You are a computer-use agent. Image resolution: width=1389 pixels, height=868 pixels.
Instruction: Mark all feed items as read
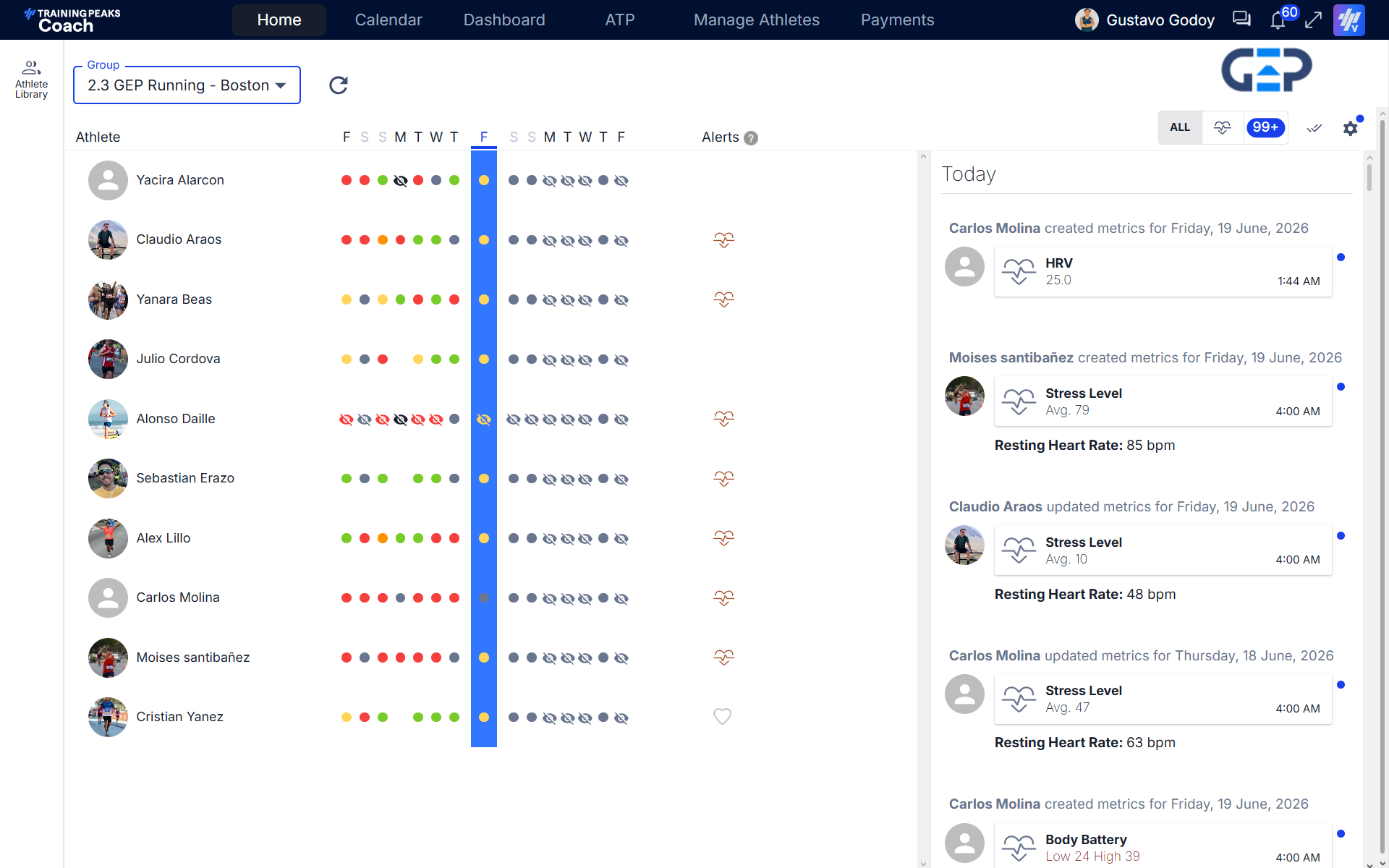coord(1314,128)
